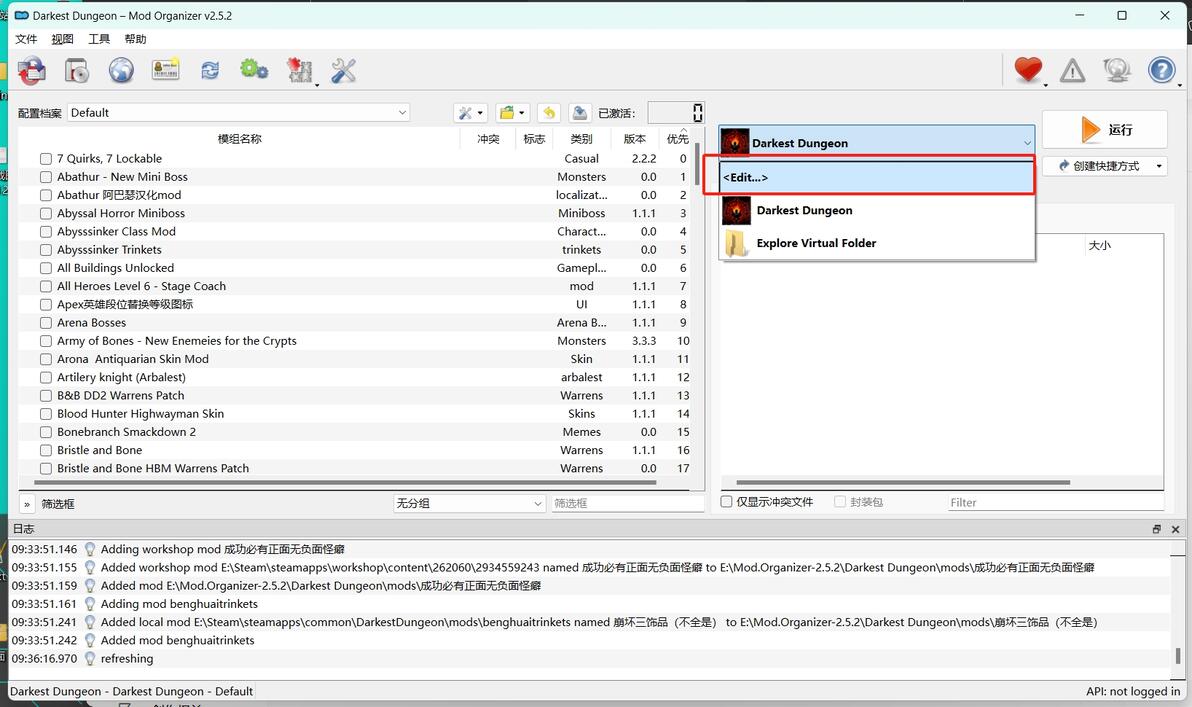Click the mod list 筛选框 filter input
Screen dimensions: 1192x707
pos(627,503)
